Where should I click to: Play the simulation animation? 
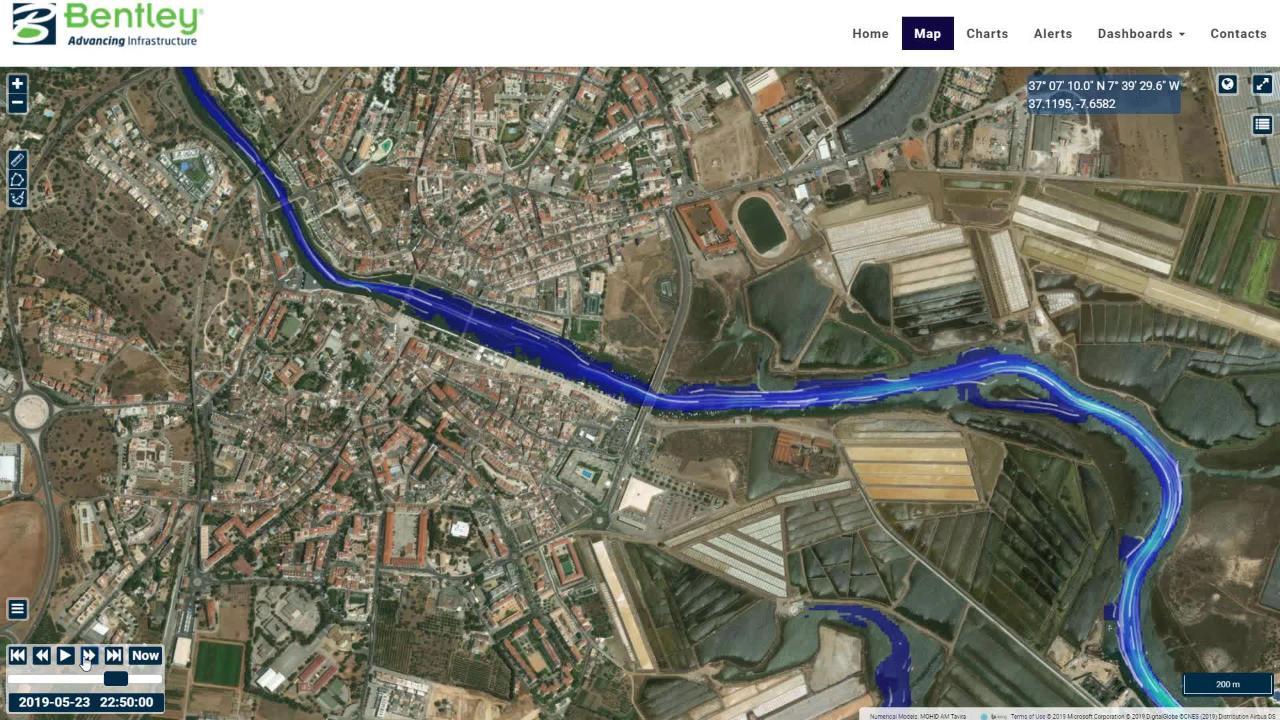coord(65,656)
